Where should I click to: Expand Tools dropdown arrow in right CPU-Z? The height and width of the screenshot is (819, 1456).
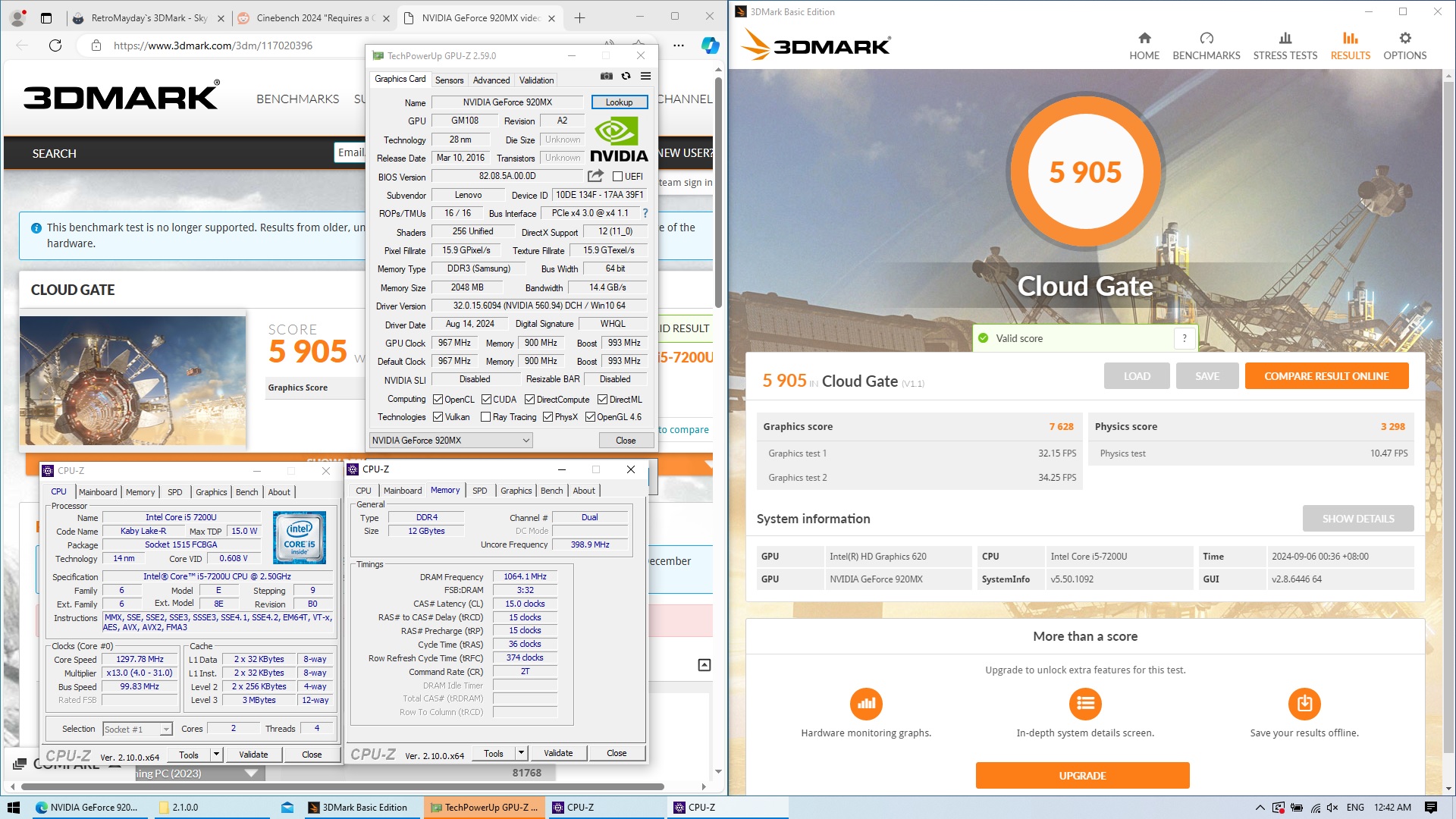[x=521, y=753]
